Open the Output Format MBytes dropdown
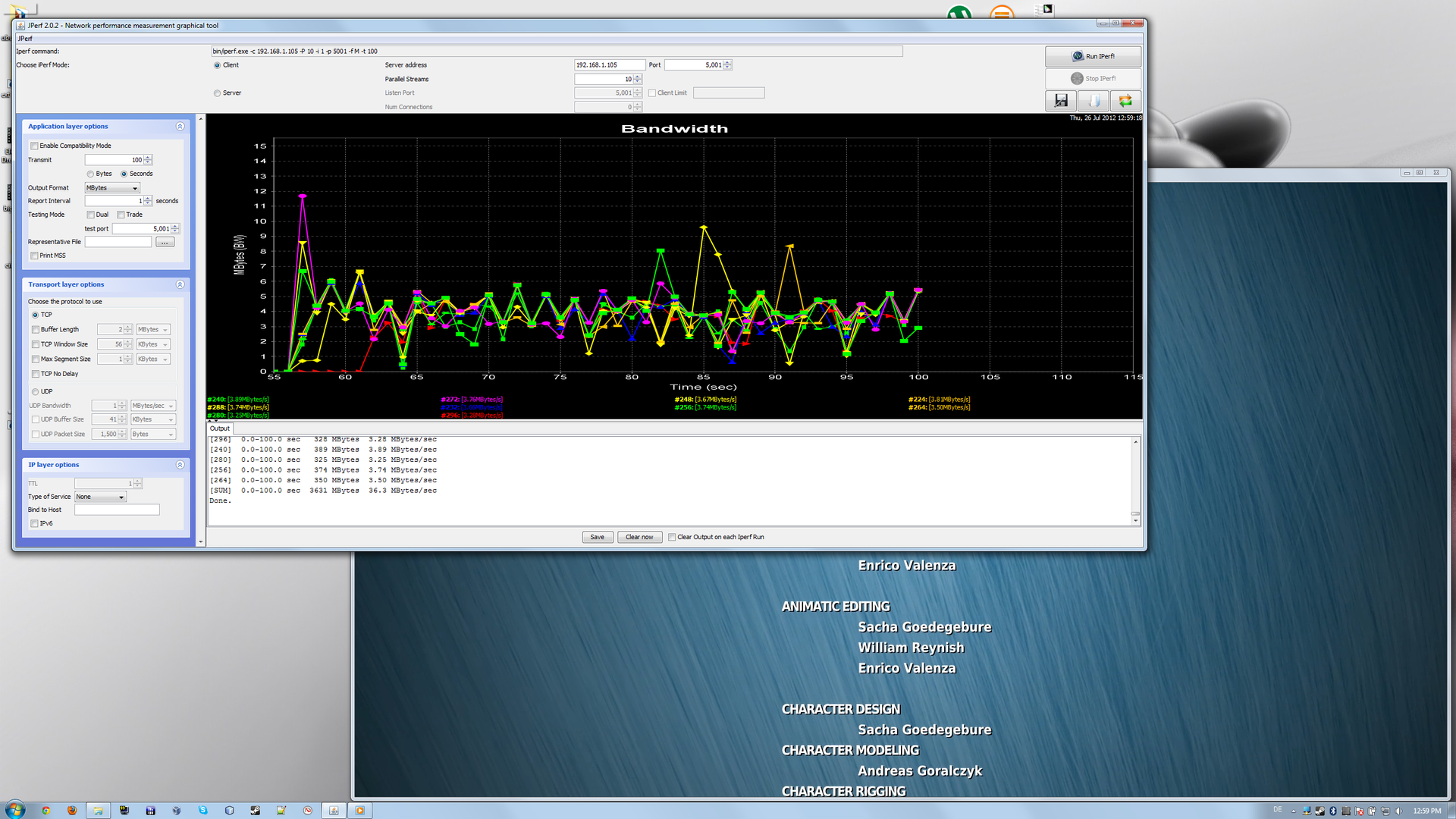The width and height of the screenshot is (1456, 819). tap(112, 188)
